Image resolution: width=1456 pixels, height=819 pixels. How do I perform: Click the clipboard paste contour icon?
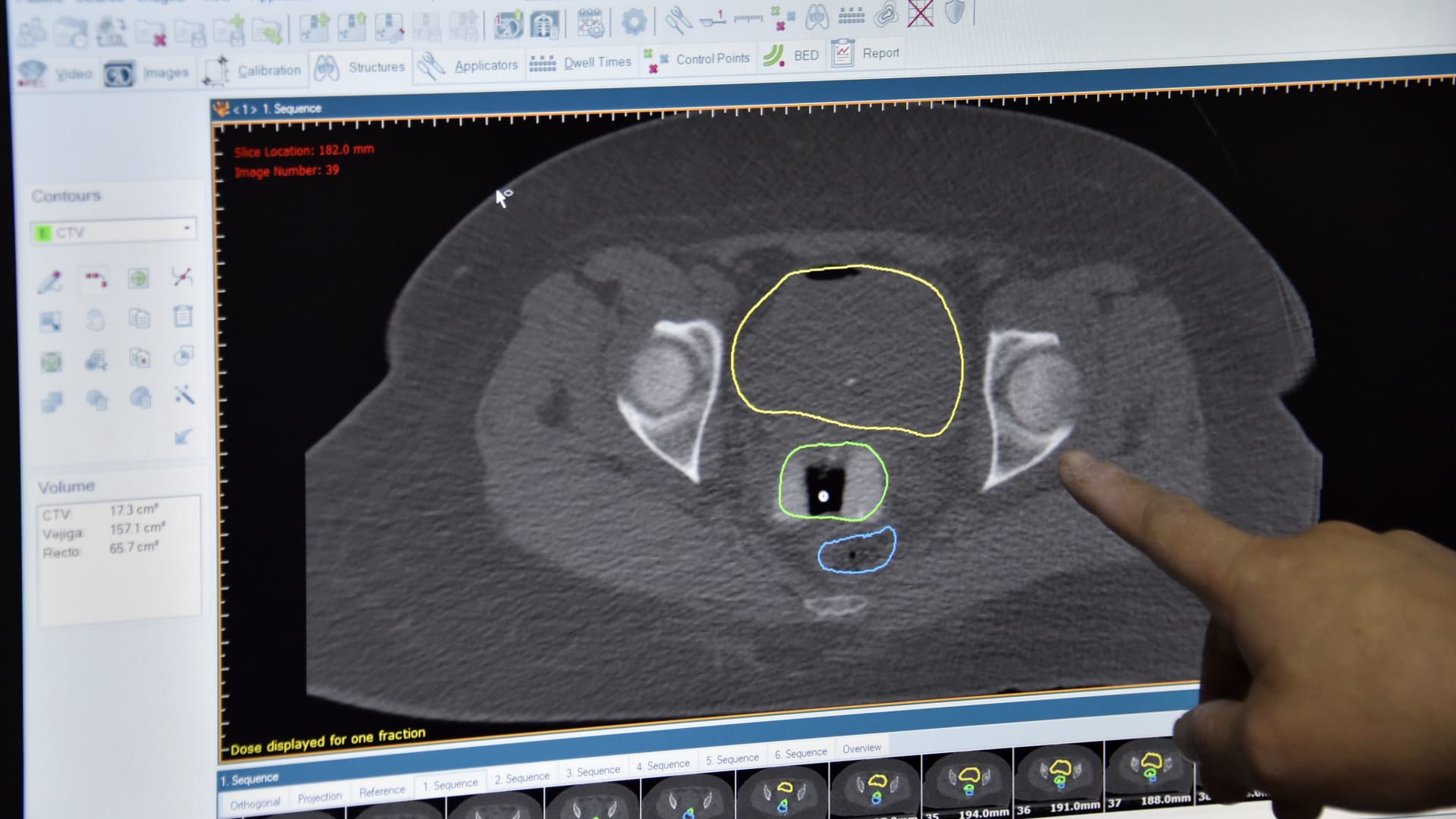coord(183,315)
